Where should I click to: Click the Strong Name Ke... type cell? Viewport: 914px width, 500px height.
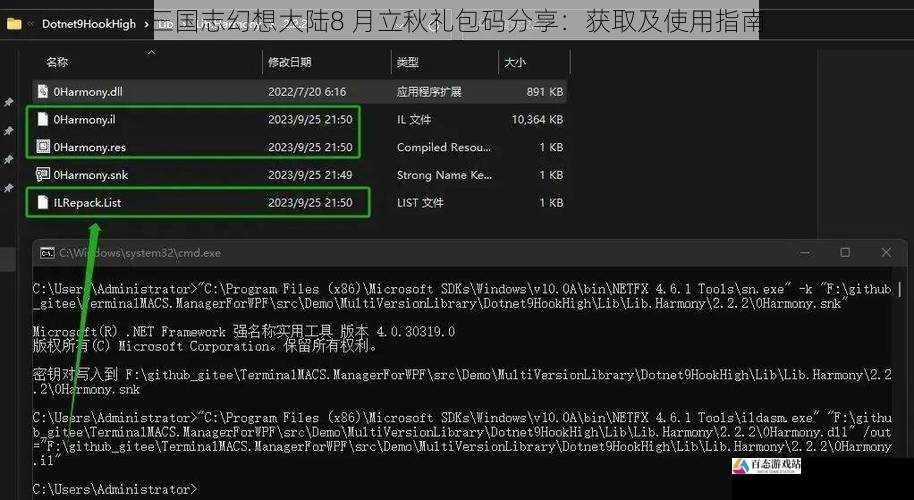click(x=444, y=175)
